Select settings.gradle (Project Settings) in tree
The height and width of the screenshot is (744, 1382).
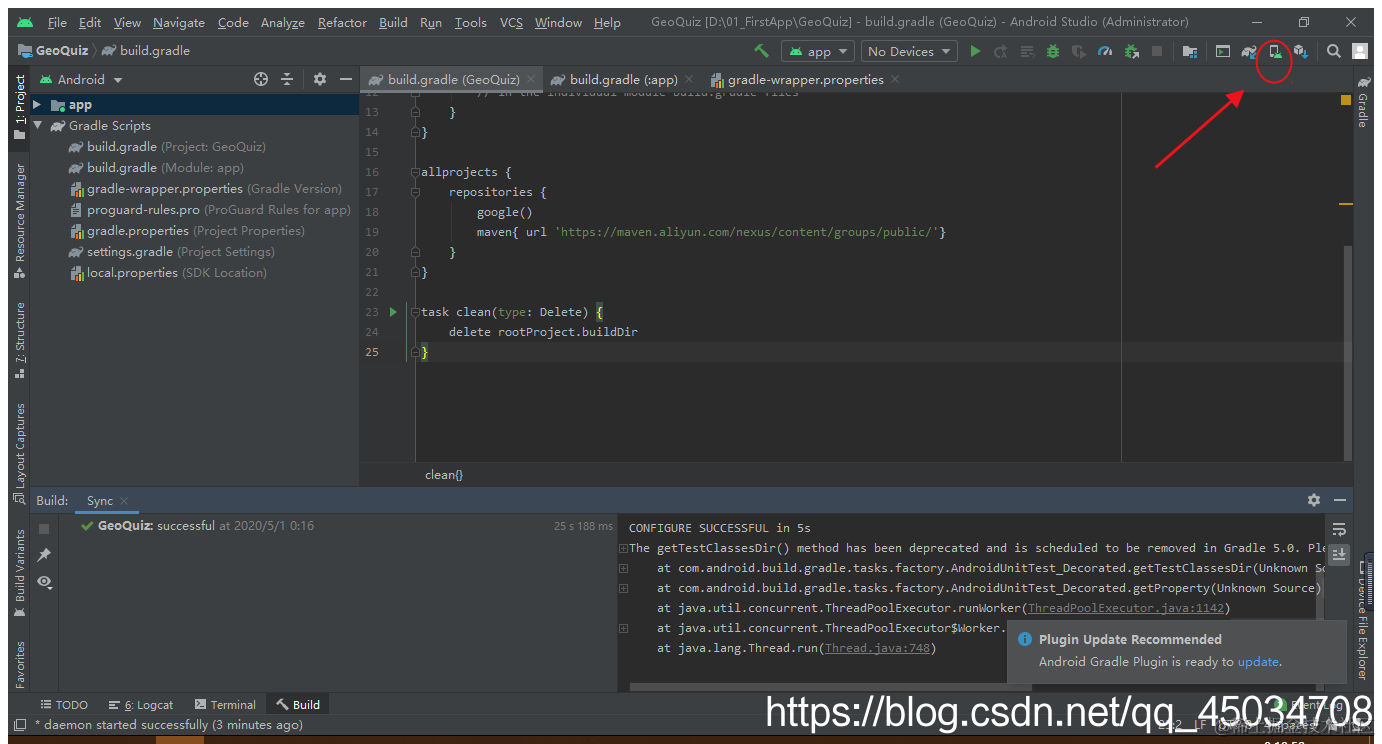(171, 252)
